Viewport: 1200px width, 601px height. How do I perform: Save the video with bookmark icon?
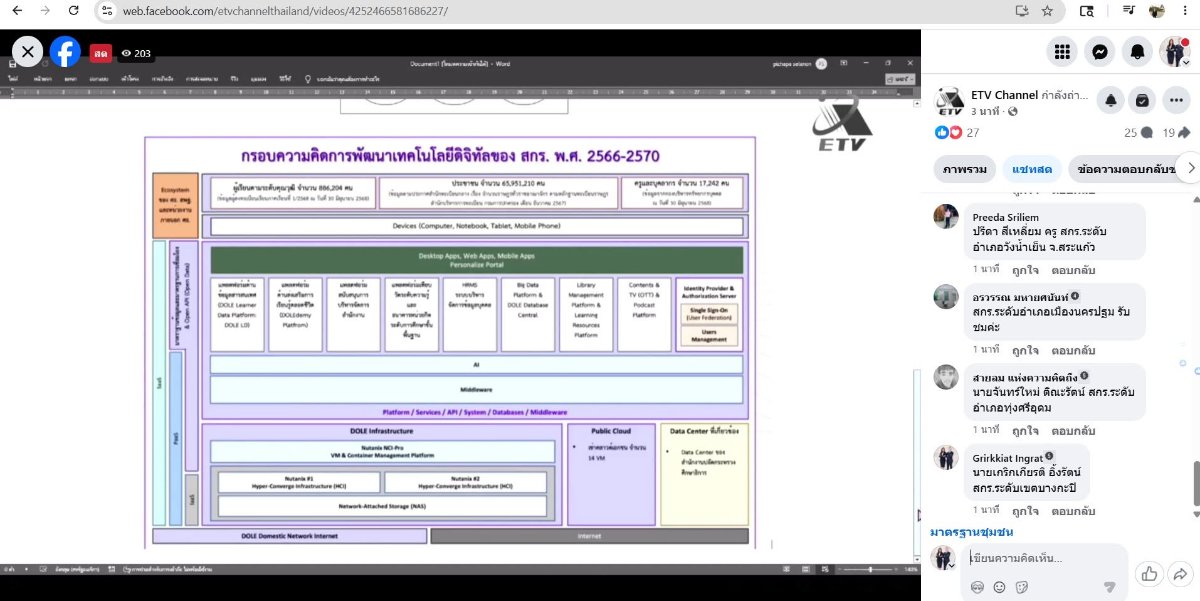[1143, 100]
